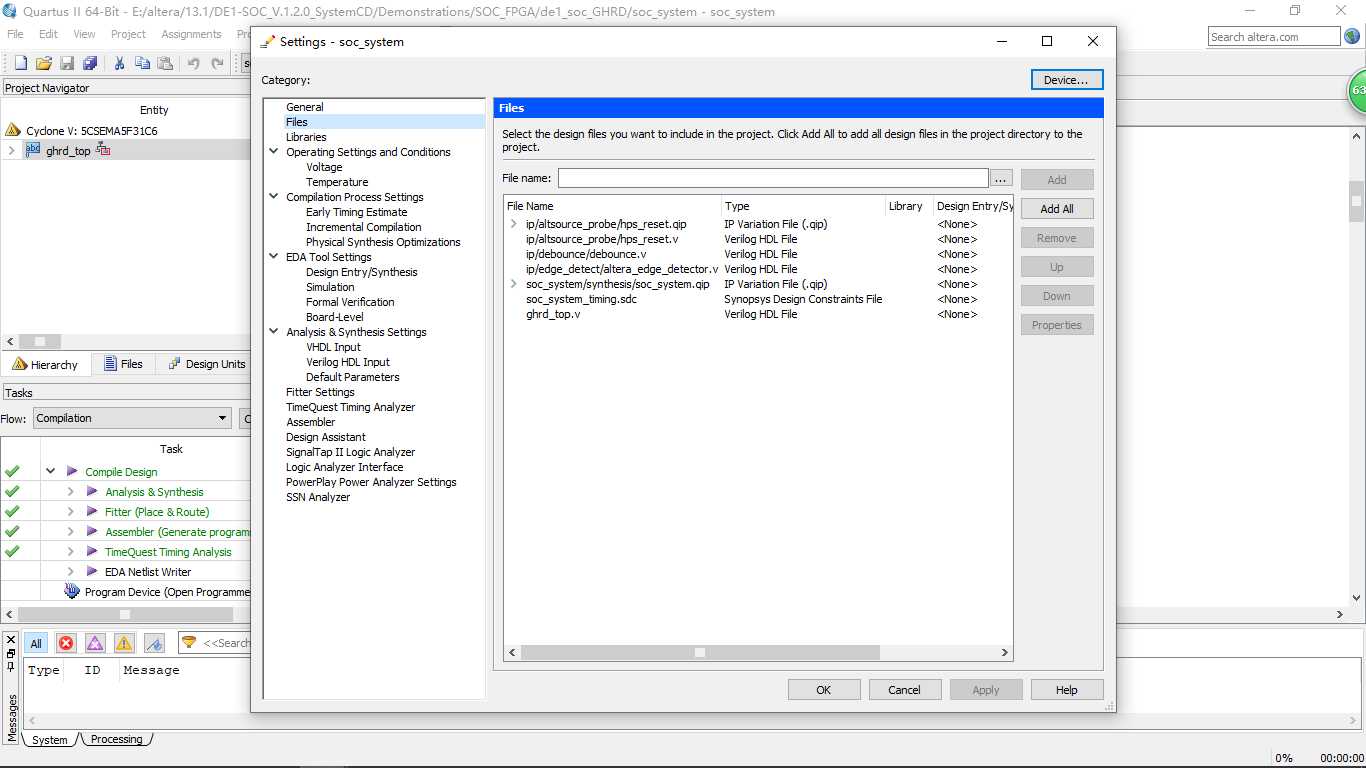Image resolution: width=1366 pixels, height=768 pixels.
Task: Open the Flow Compilation dropdown
Action: [132, 418]
